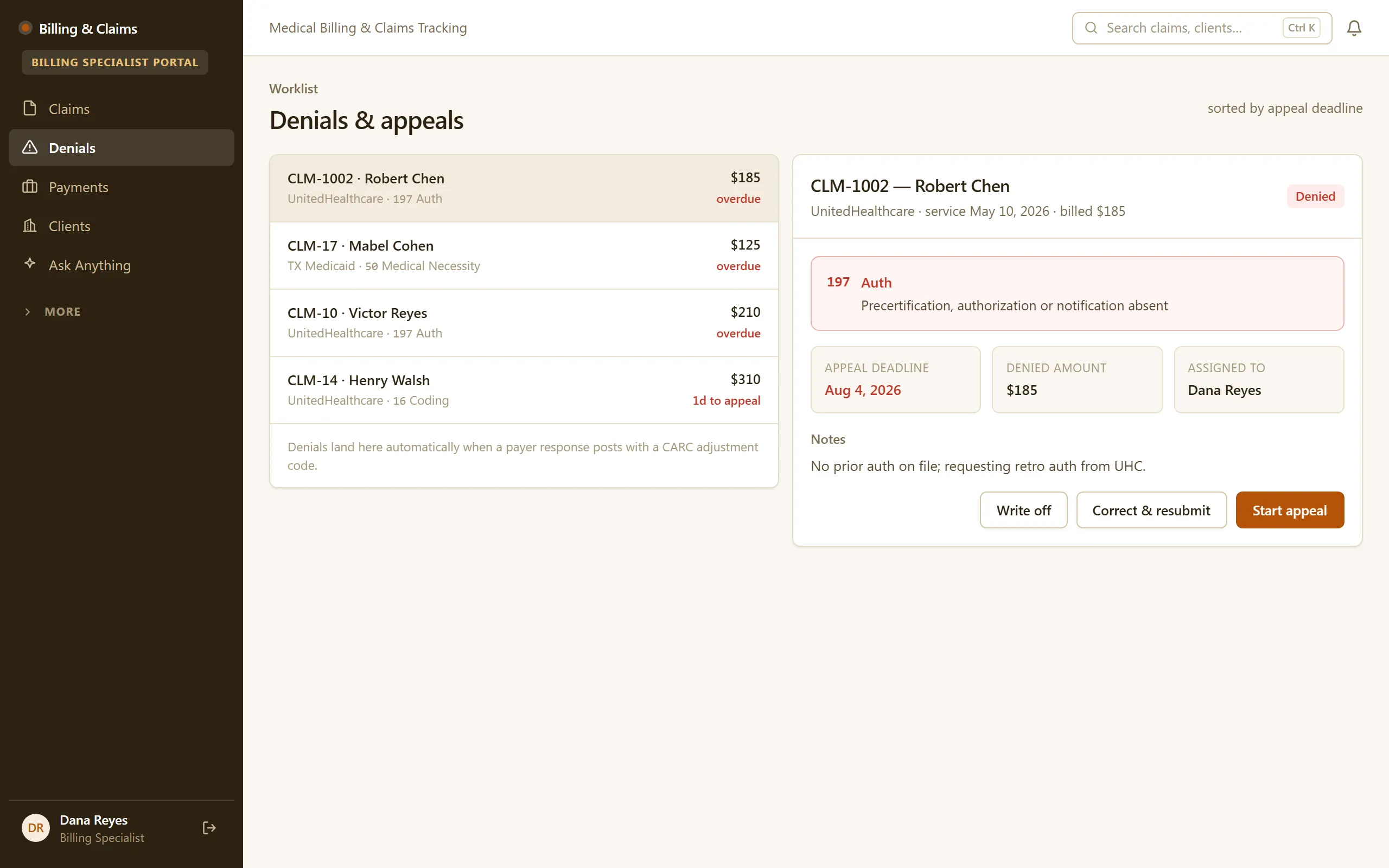1389x868 pixels.
Task: Click the Ctrl K shortcut hint
Action: tap(1301, 28)
